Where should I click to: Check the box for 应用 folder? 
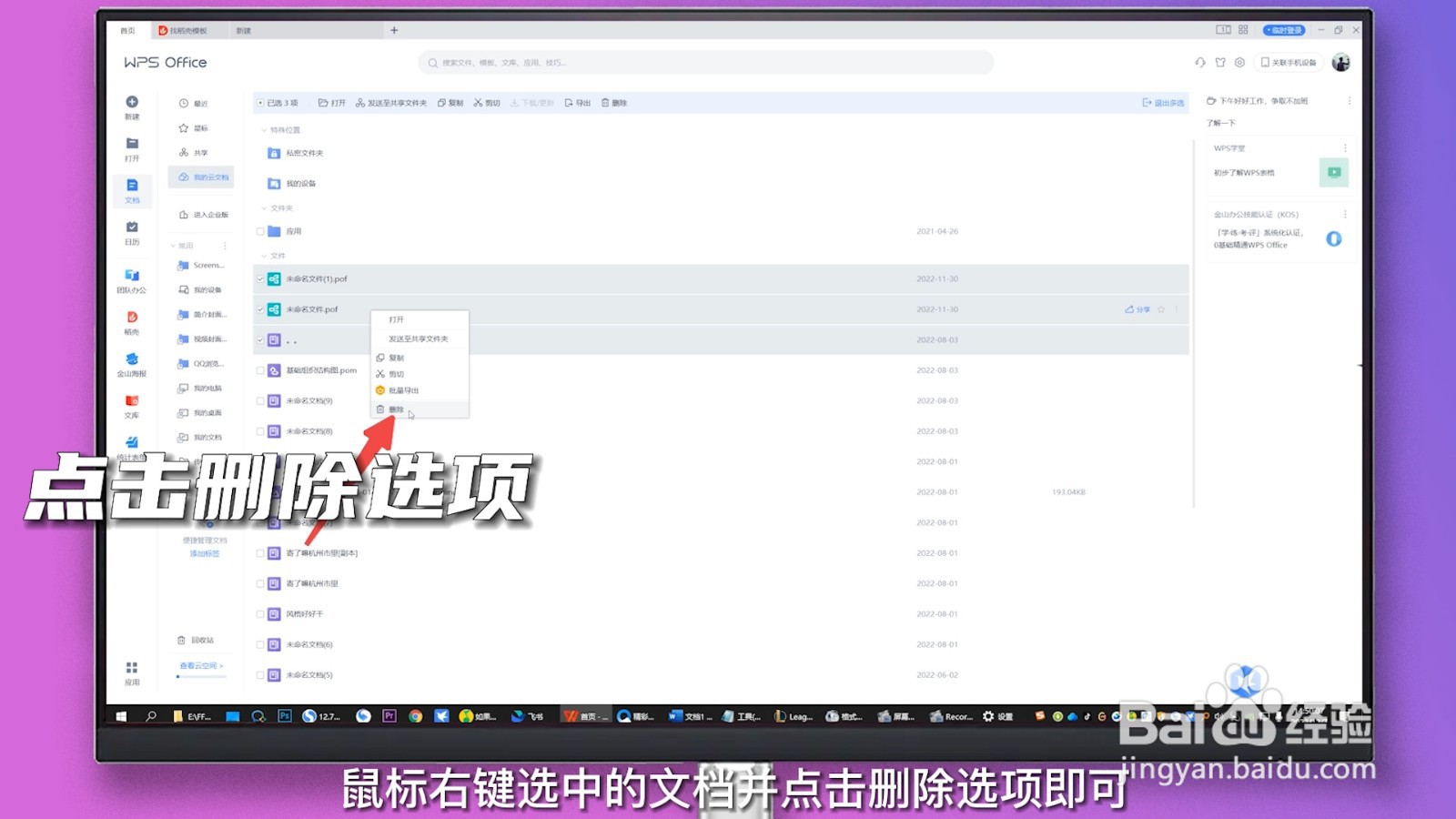click(x=260, y=231)
